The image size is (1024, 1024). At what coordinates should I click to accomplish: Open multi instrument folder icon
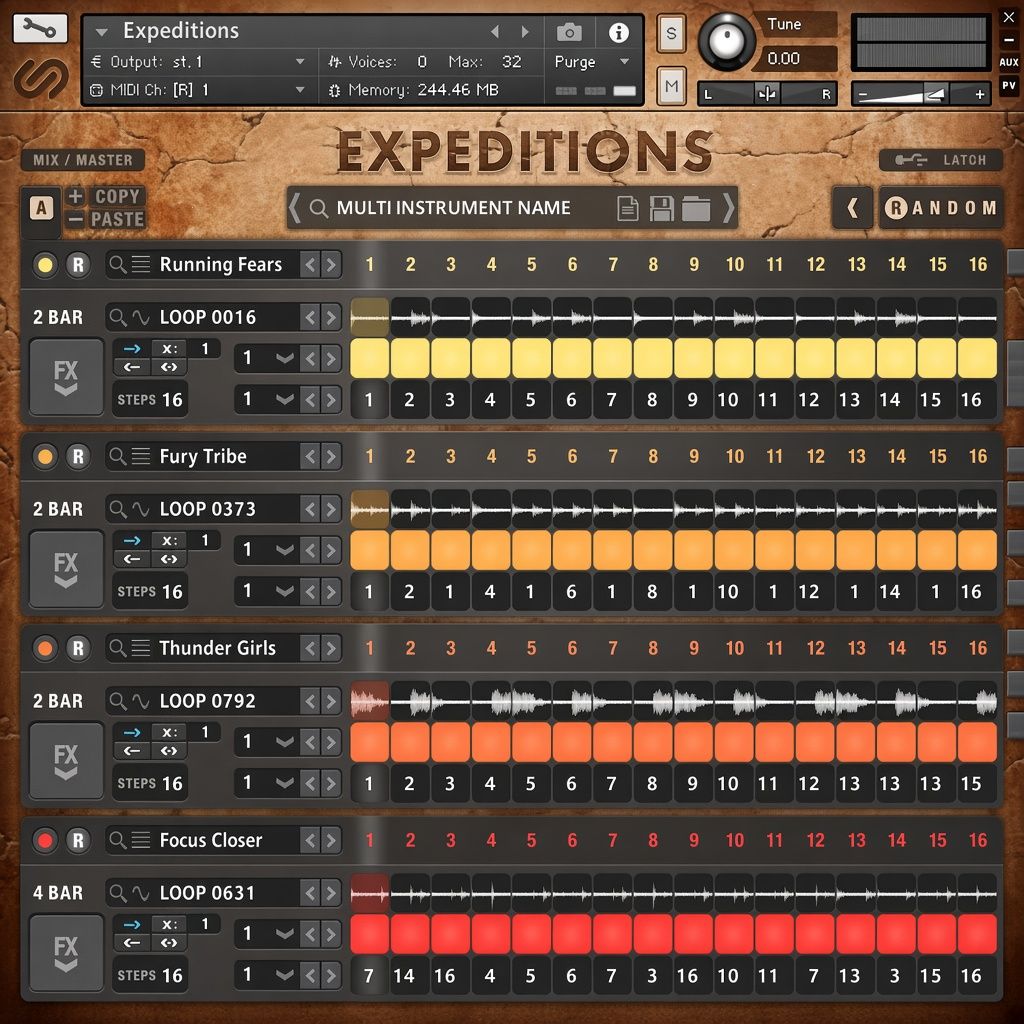[696, 208]
